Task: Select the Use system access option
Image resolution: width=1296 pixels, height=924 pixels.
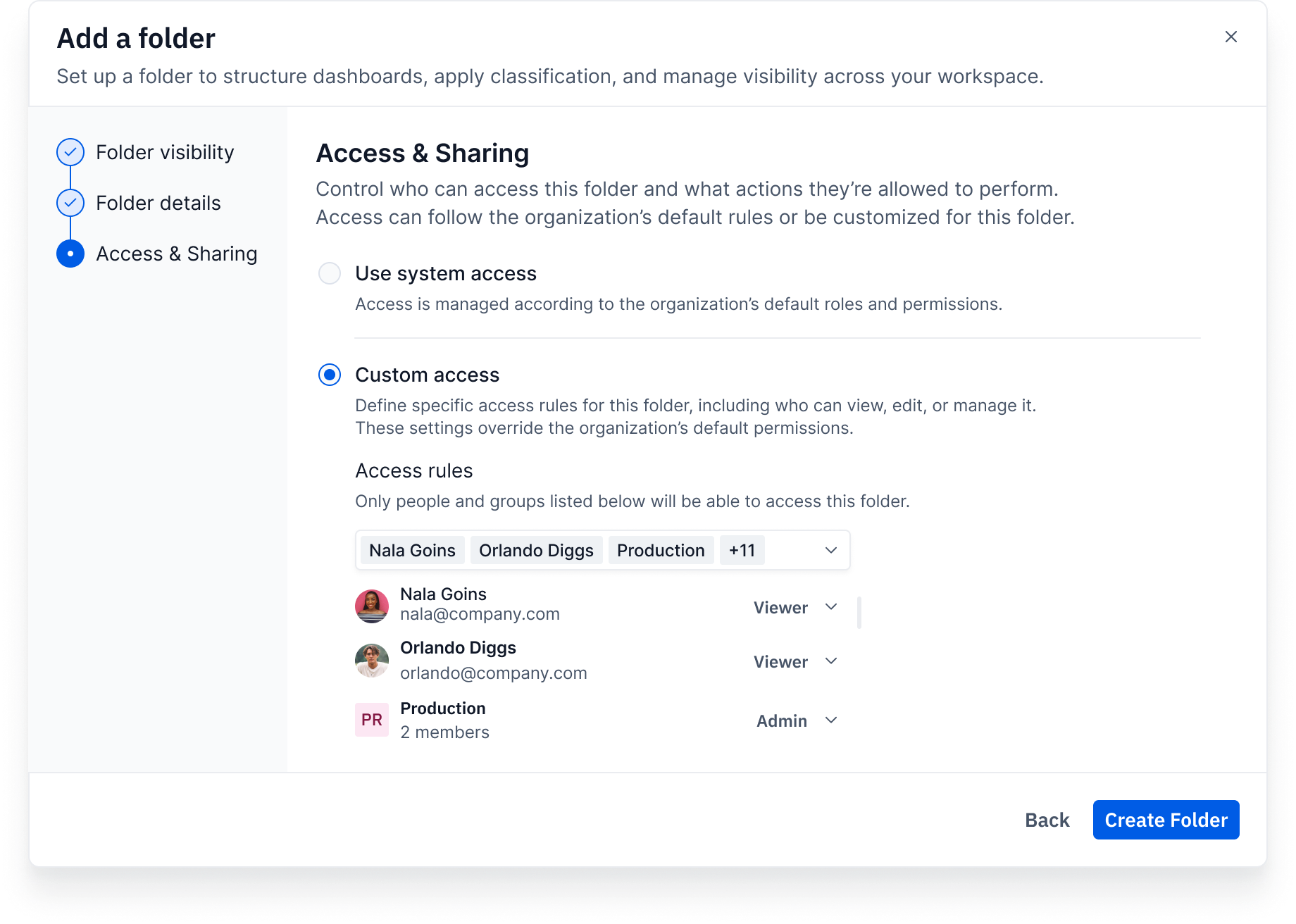Action: point(330,273)
